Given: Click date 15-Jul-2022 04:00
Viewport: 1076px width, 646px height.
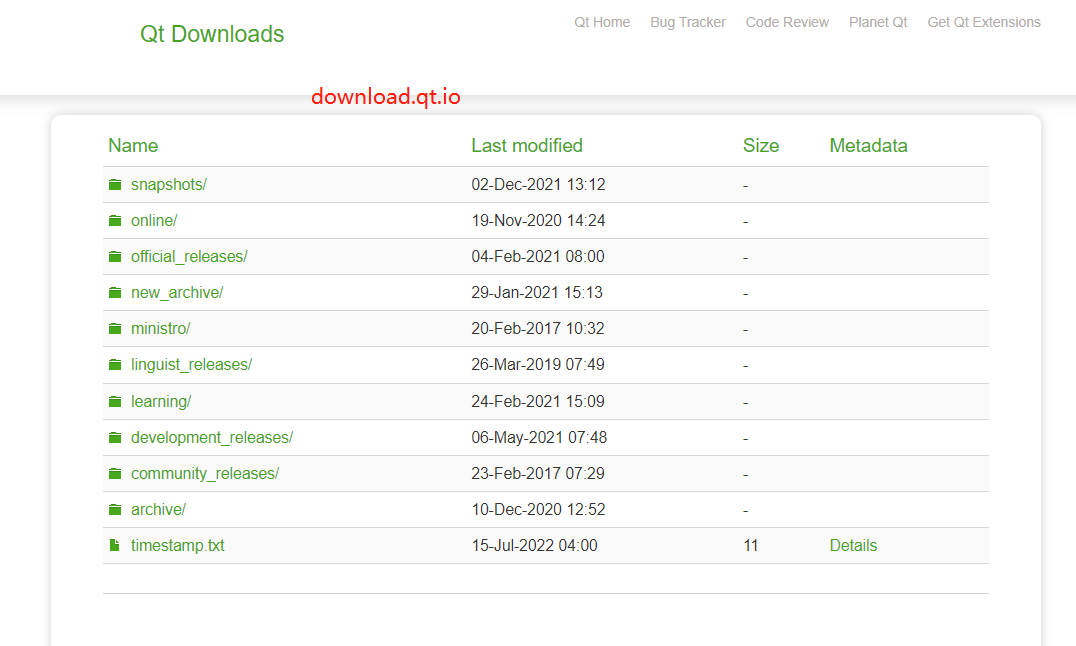Looking at the screenshot, I should [x=534, y=545].
